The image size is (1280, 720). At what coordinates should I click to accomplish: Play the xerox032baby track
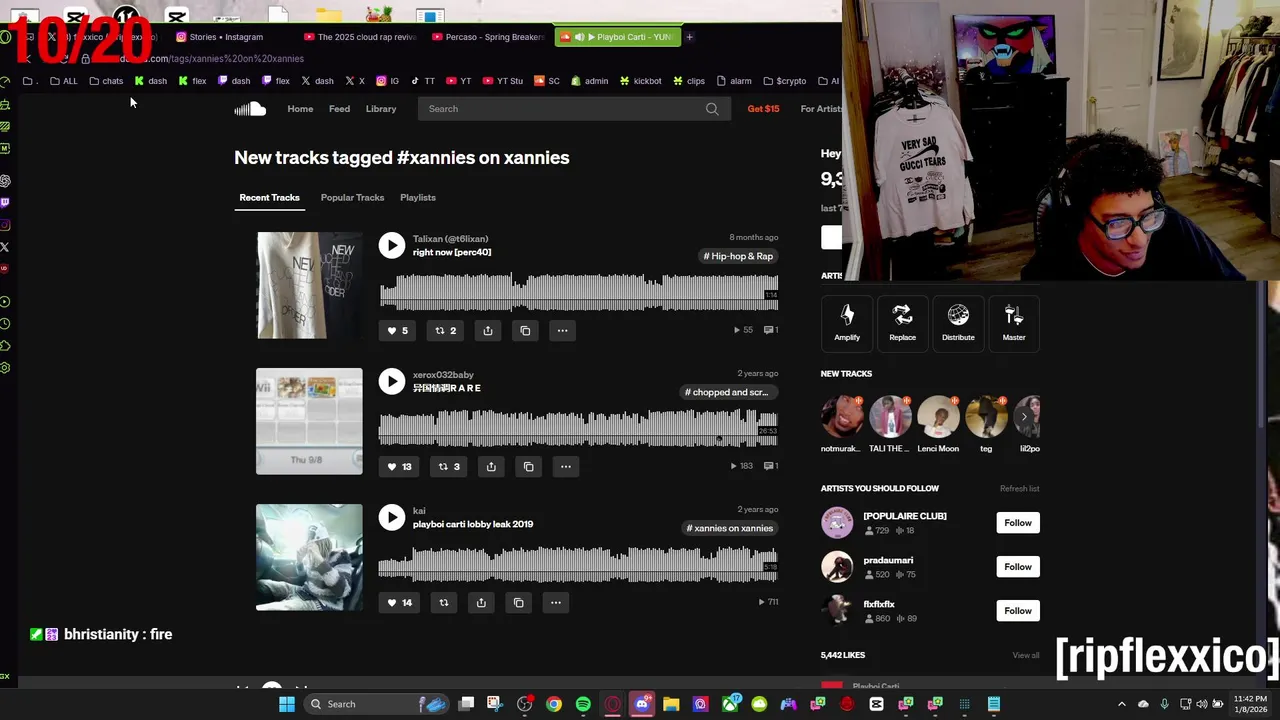(392, 381)
